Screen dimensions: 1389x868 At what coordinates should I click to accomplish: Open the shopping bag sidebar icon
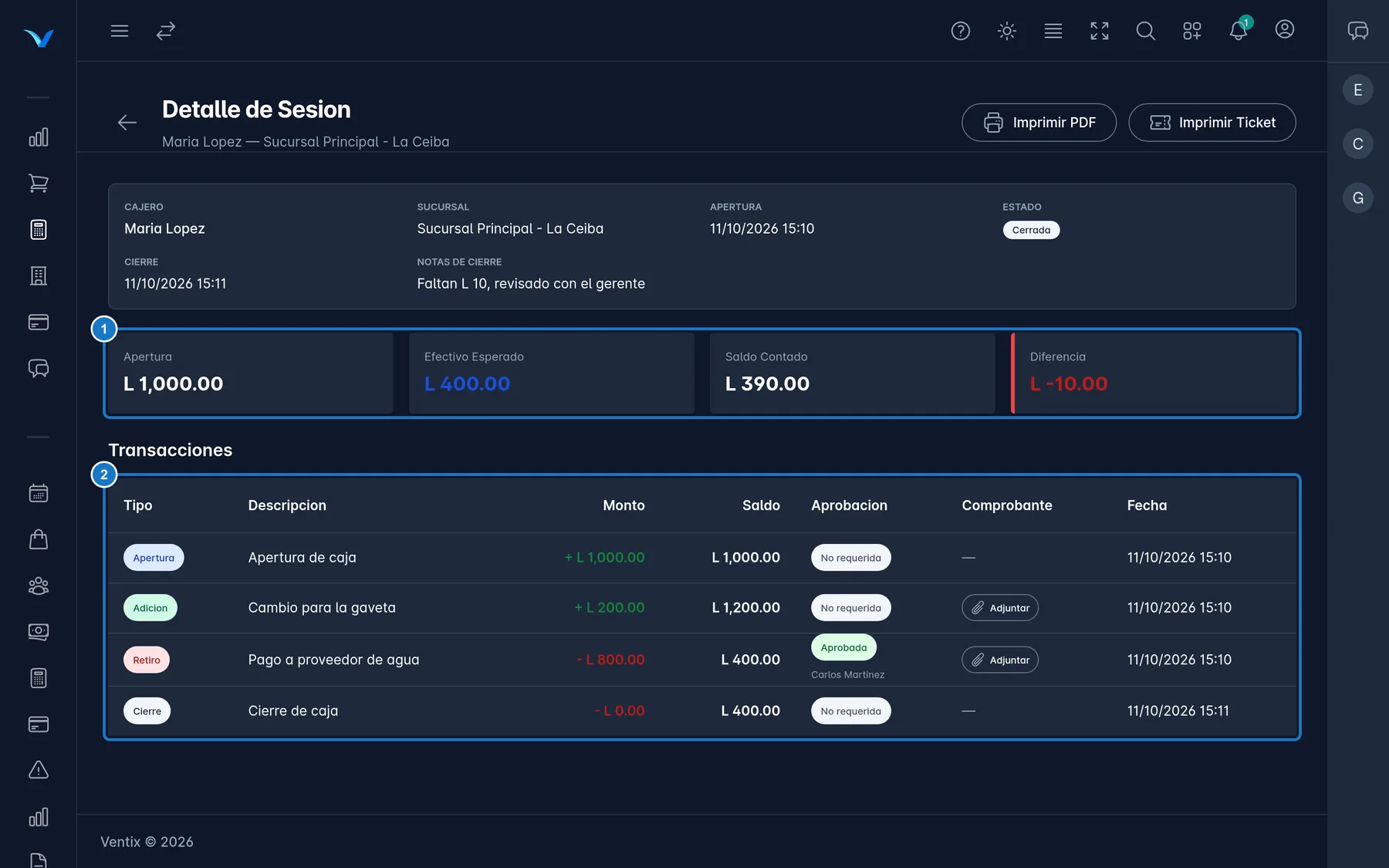click(39, 539)
